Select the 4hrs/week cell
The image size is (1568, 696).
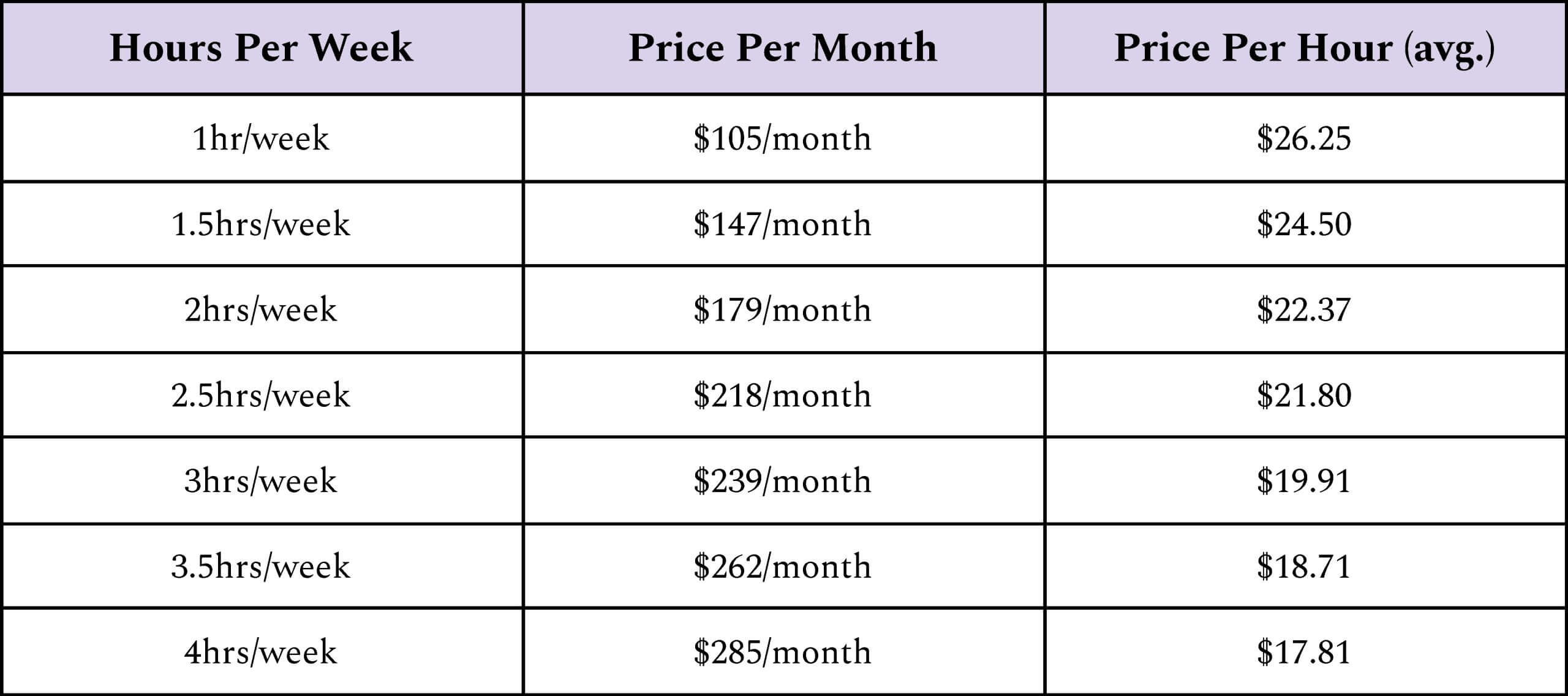[x=261, y=651]
